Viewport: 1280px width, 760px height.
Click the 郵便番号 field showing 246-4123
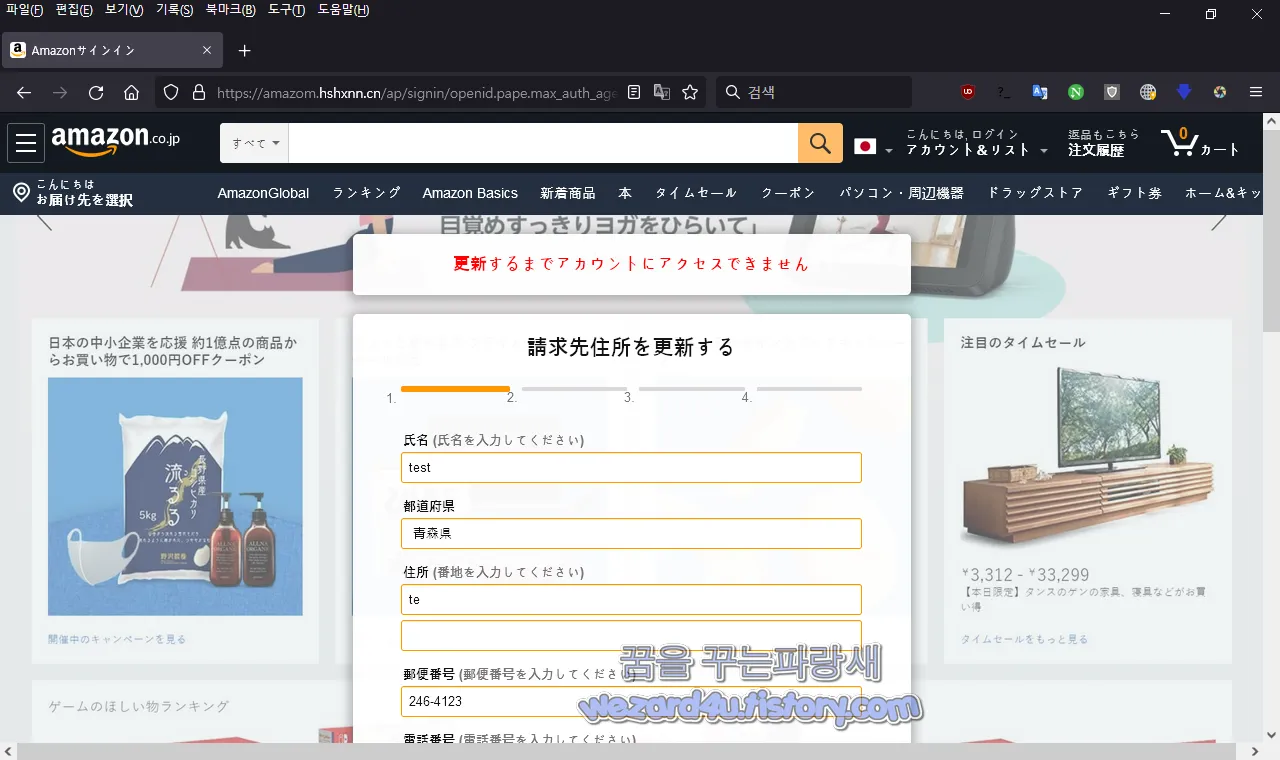(631, 701)
